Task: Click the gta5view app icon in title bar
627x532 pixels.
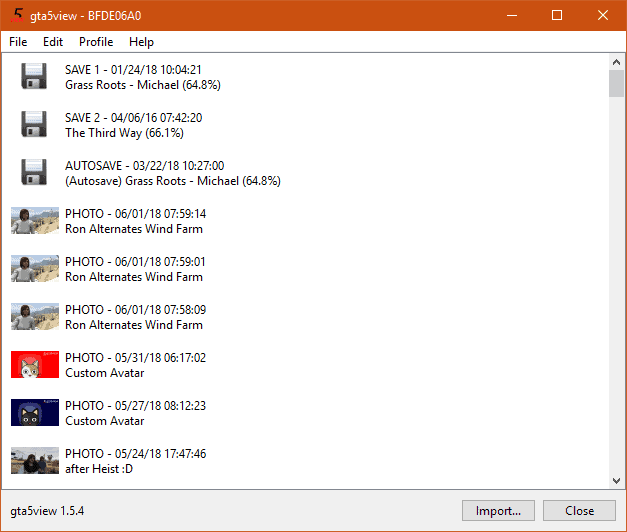Action: [x=17, y=15]
